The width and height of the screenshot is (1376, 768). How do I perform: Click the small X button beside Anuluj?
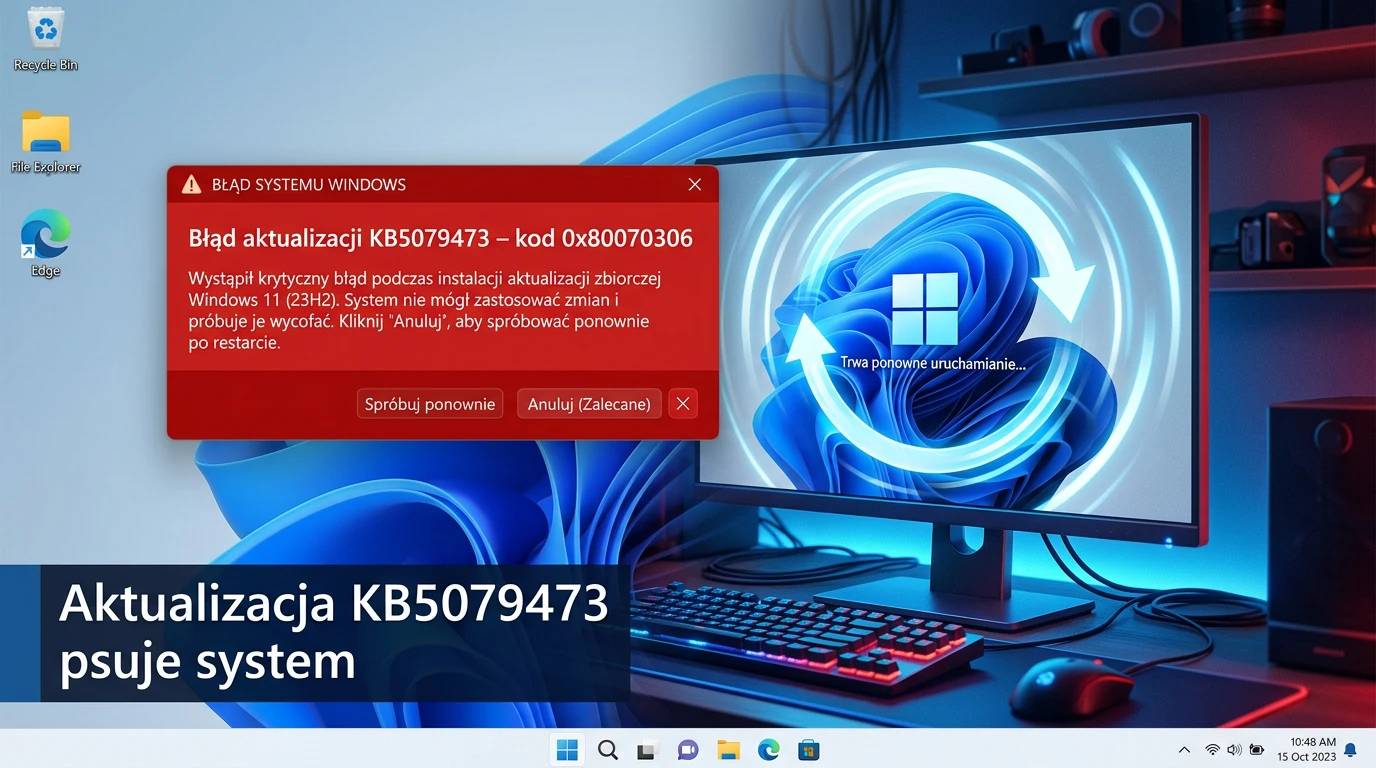683,404
